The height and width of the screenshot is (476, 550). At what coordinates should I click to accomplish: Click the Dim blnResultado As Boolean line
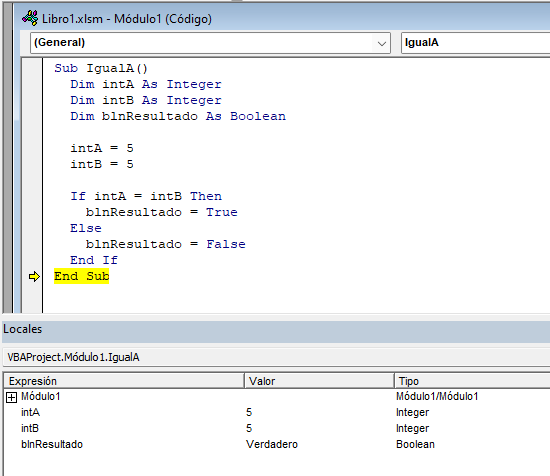pos(178,116)
